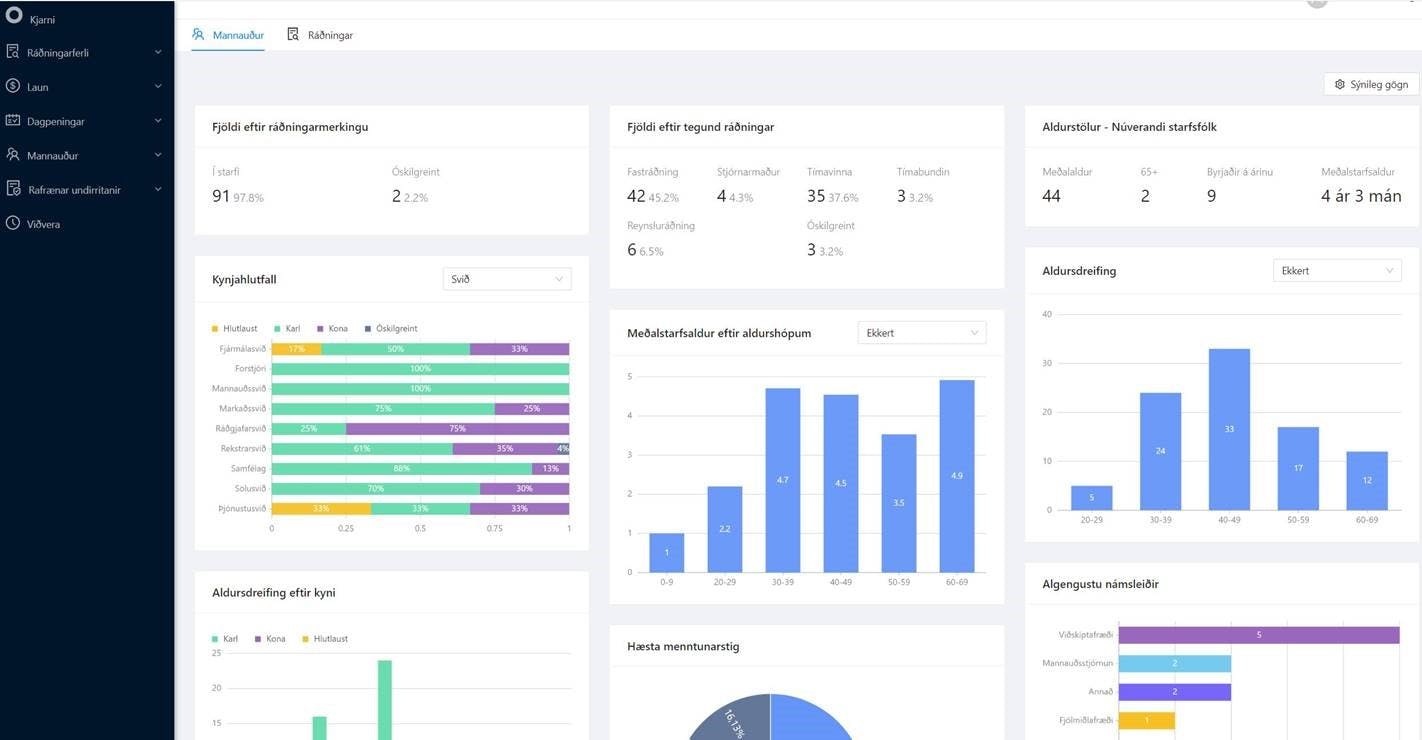The image size is (1422, 740).
Task: Click the 40-49 bar in Aldursdreifing
Action: pos(1229,429)
